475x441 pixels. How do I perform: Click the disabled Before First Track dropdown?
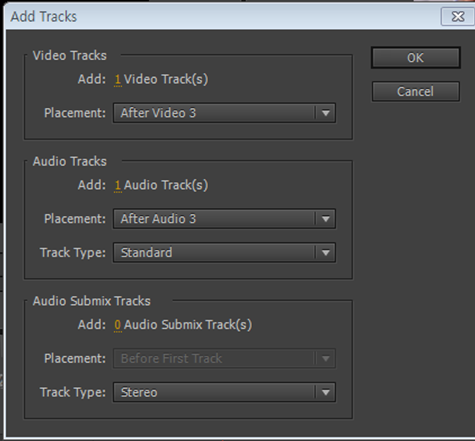pos(224,359)
